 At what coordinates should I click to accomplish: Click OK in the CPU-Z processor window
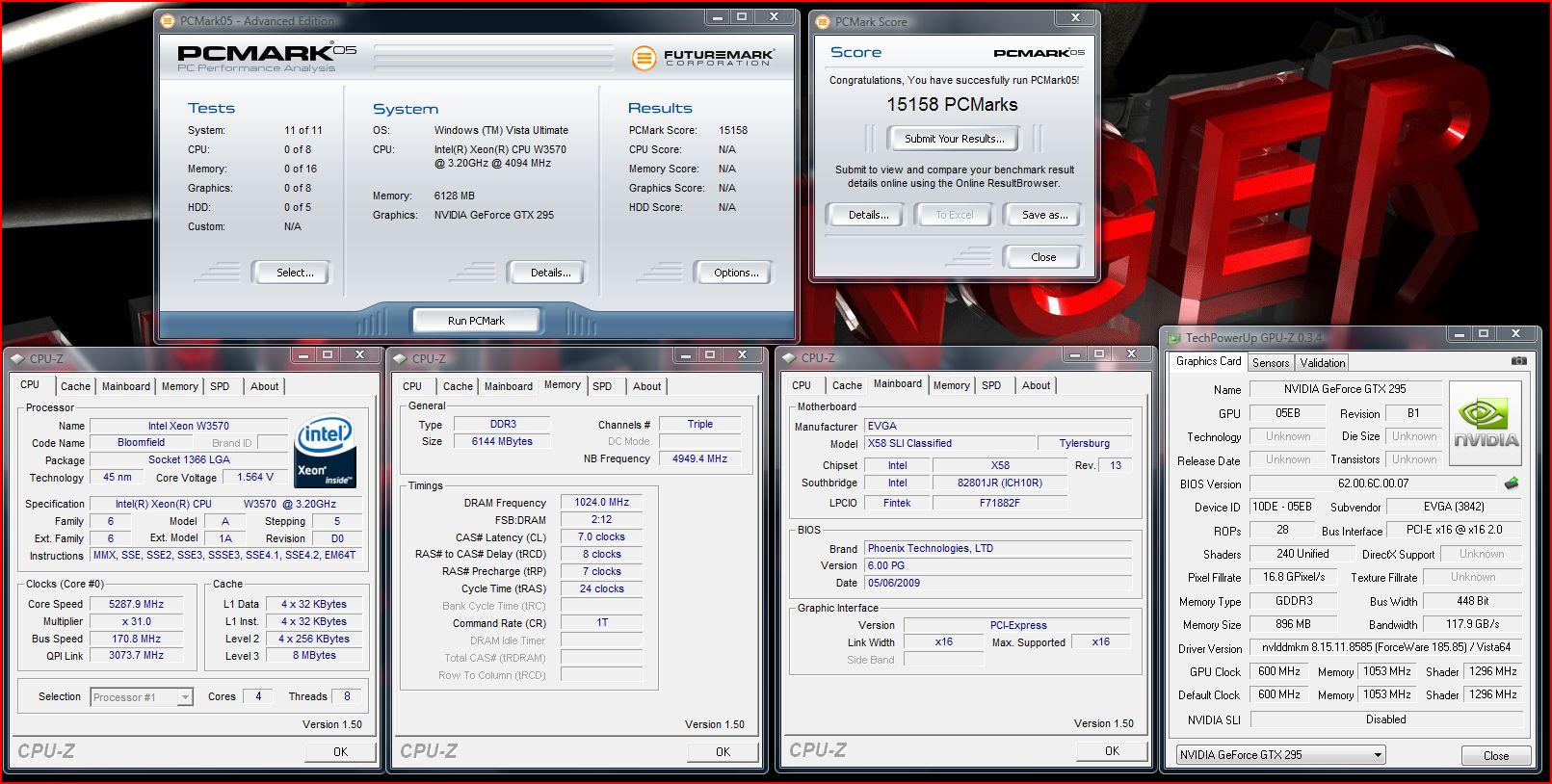click(340, 751)
